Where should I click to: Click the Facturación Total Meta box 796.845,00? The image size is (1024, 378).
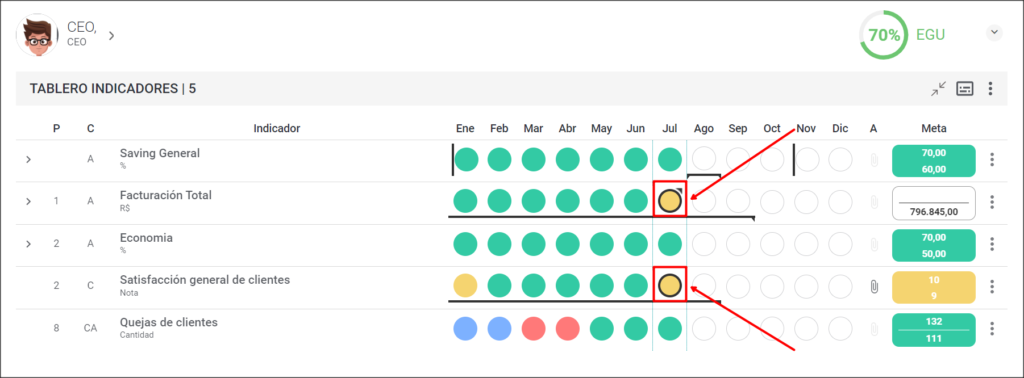click(x=933, y=203)
